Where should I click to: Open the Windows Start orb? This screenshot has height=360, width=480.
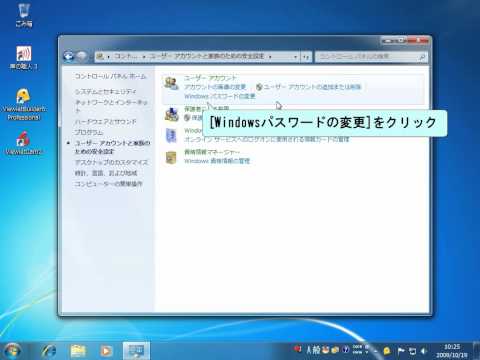click(x=12, y=350)
